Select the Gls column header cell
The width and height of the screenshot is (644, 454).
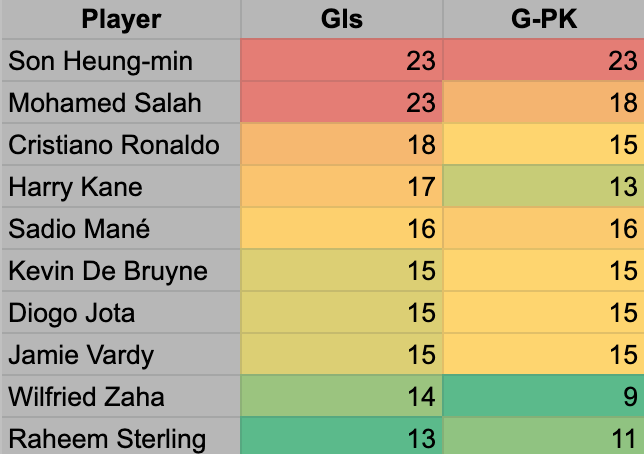pyautogui.click(x=342, y=19)
